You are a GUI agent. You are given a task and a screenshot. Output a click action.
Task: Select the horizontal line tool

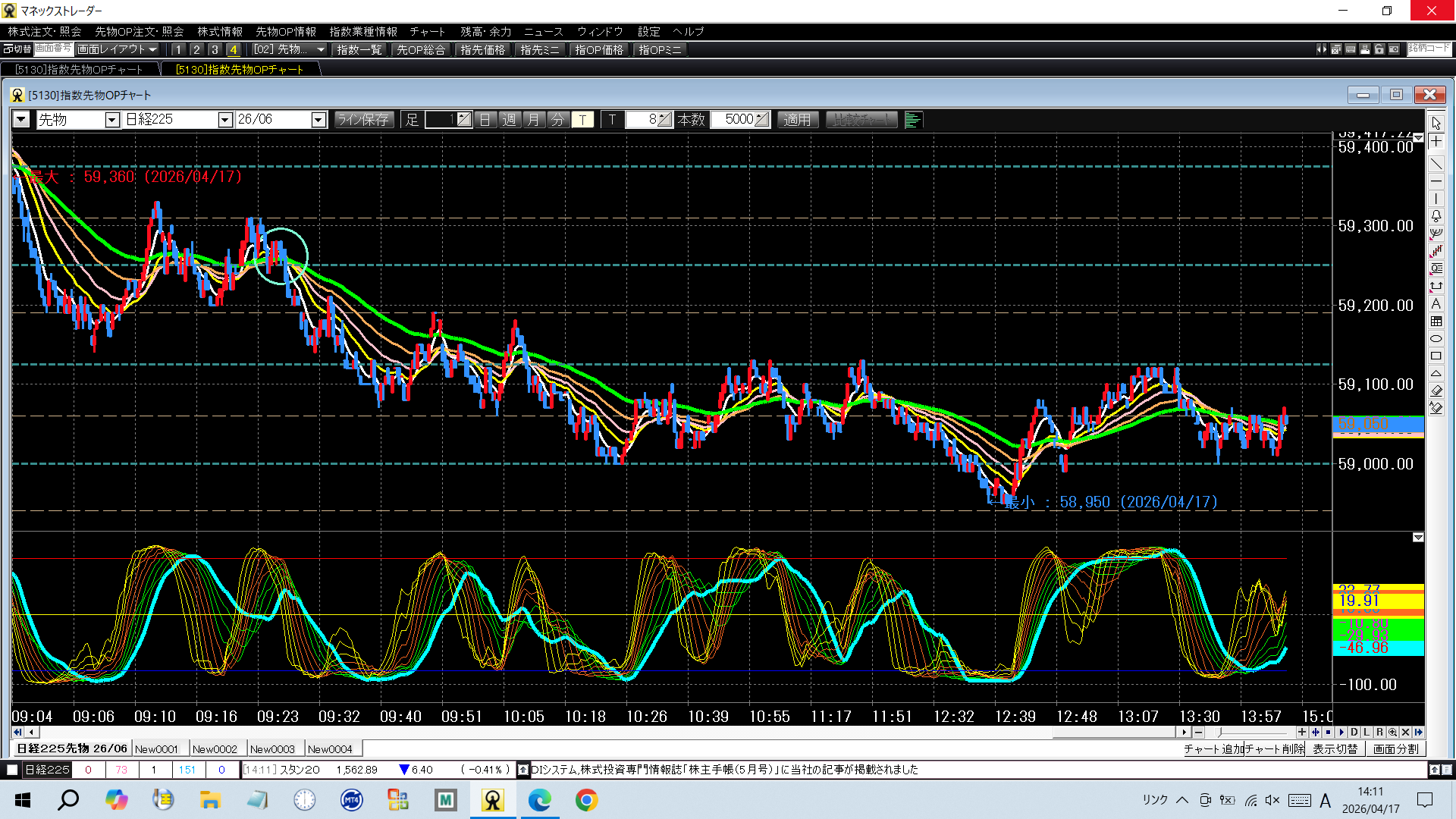pyautogui.click(x=1436, y=182)
